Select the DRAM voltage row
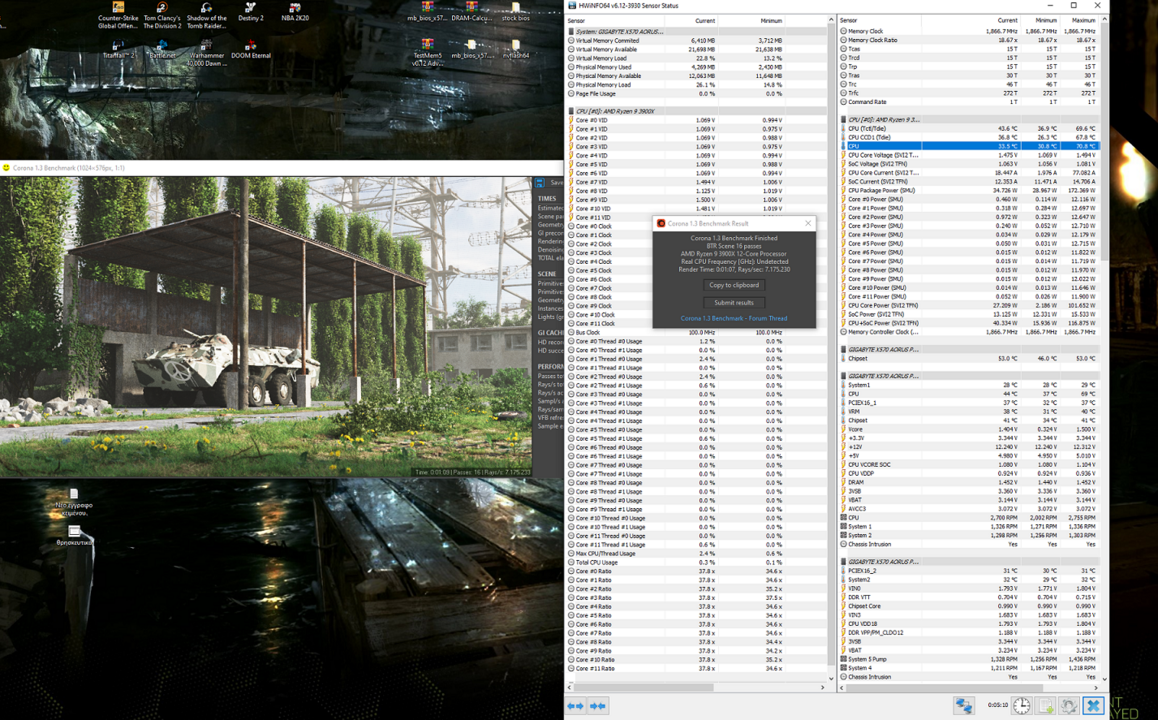This screenshot has height=720, width=1158. tap(970, 482)
